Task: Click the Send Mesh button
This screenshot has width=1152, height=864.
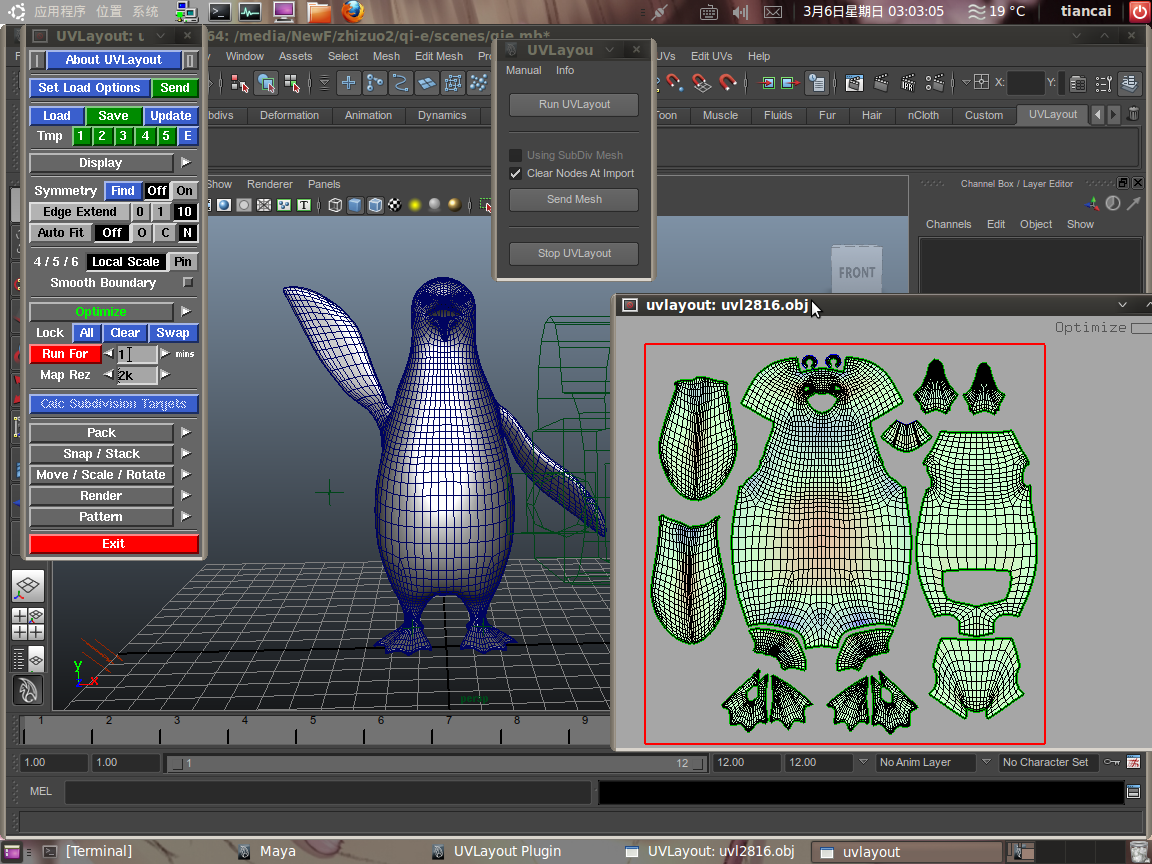Action: (574, 199)
